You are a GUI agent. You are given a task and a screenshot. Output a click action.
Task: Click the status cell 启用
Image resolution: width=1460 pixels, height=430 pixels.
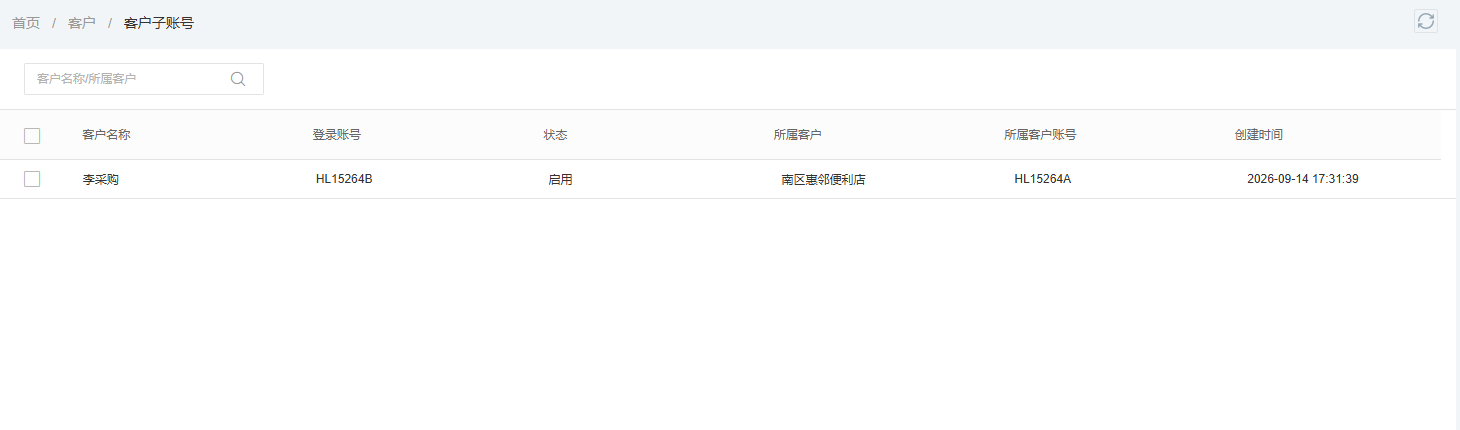point(560,180)
